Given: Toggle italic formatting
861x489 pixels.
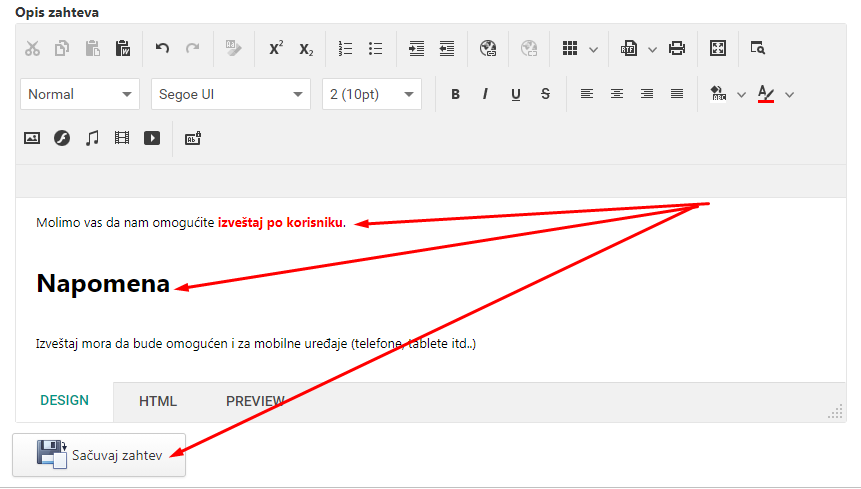Looking at the screenshot, I should 485,95.
